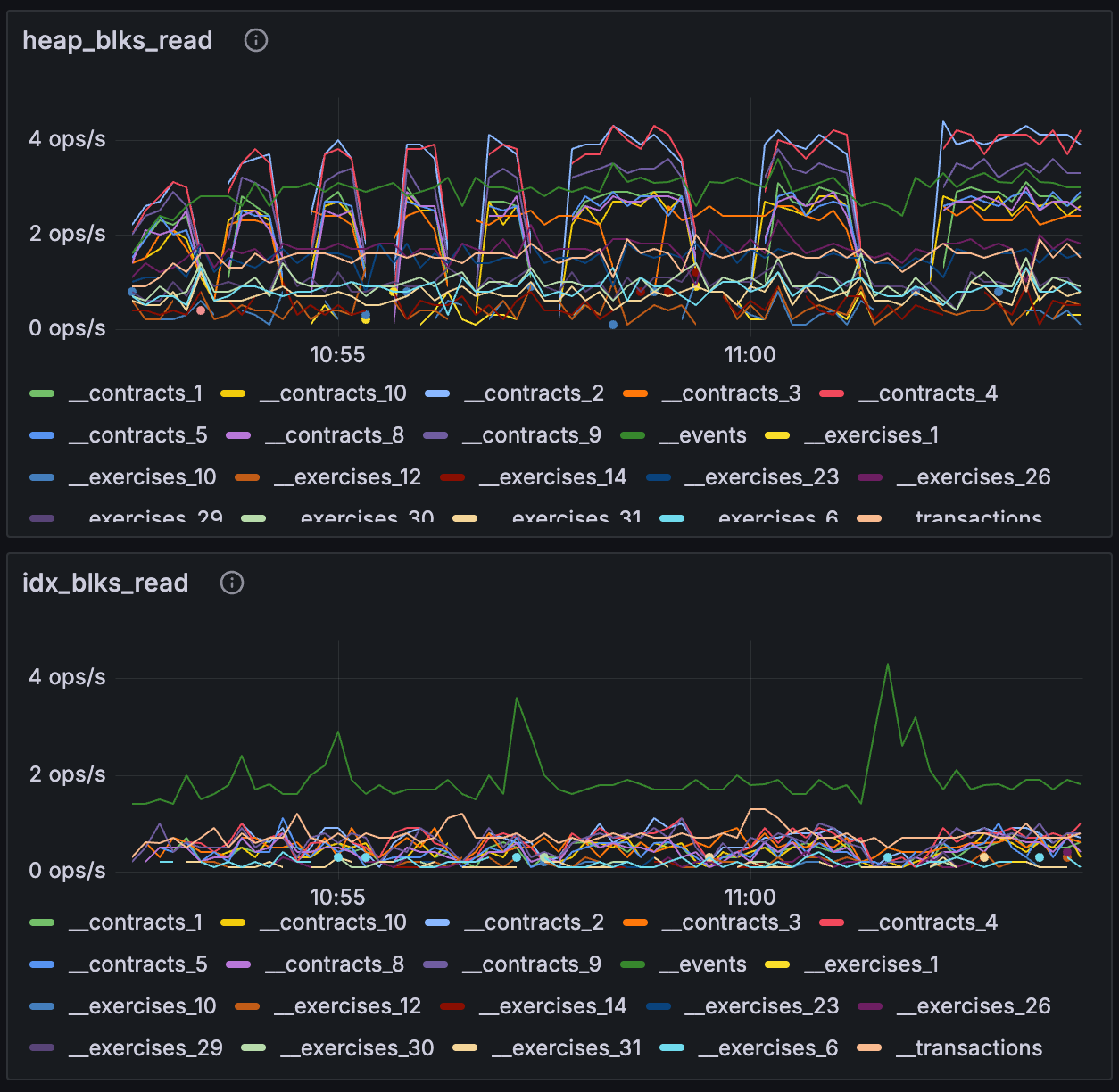This screenshot has height=1092, width=1119.
Task: Toggle __exercises_12 in the heap_blks_read legend
Action: pyautogui.click(x=347, y=476)
